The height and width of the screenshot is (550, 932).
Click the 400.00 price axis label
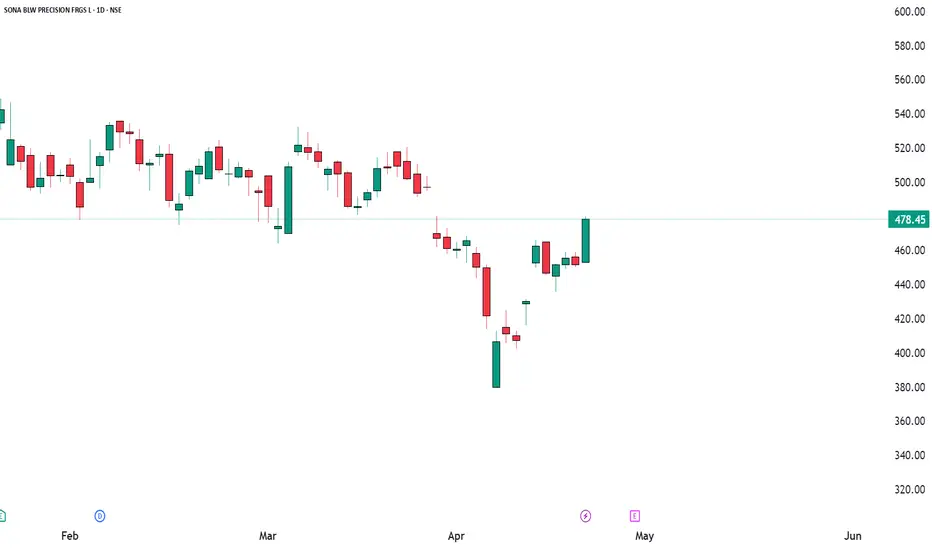(x=909, y=353)
